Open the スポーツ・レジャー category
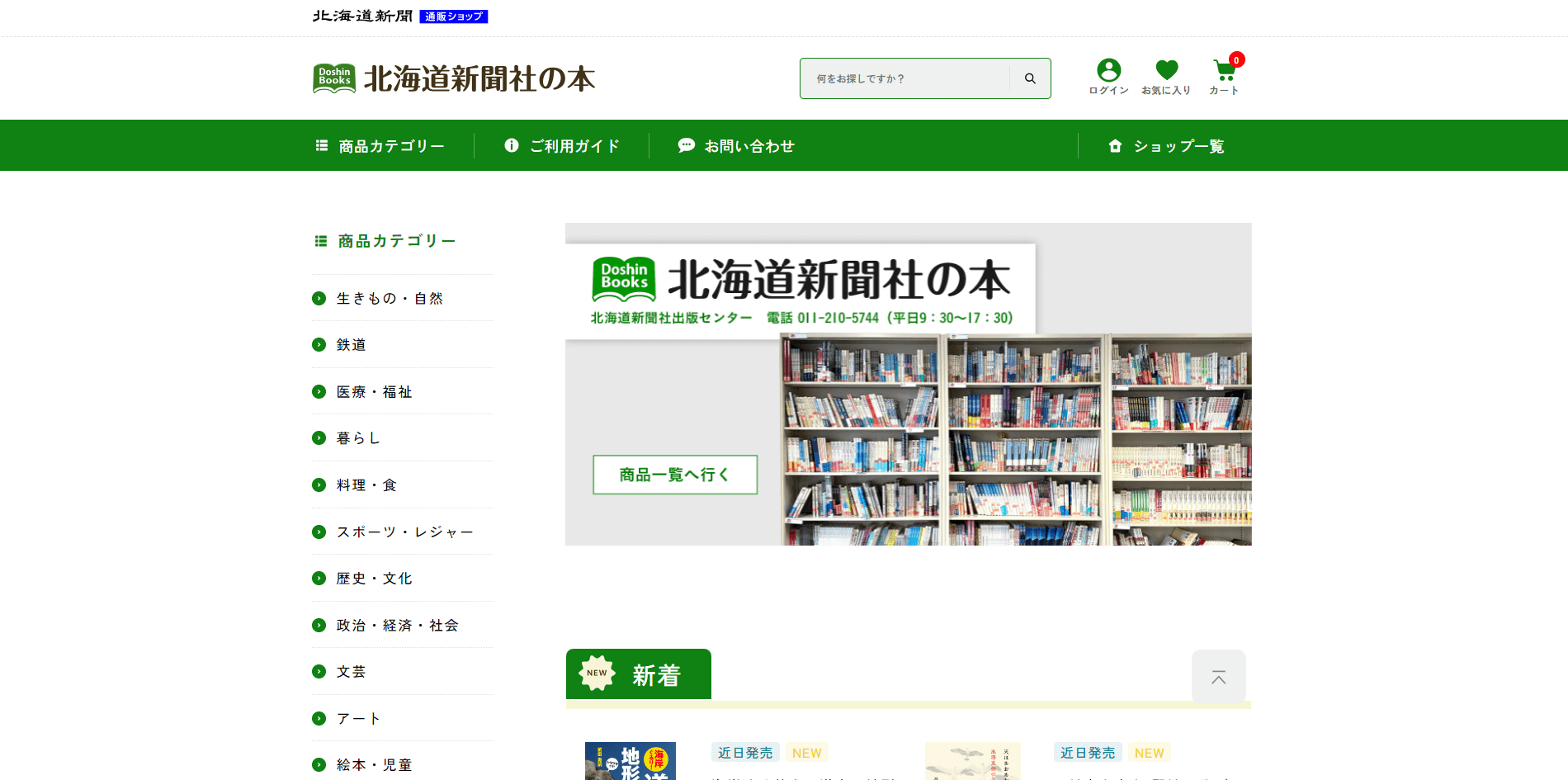The width and height of the screenshot is (1568, 780). click(x=404, y=532)
